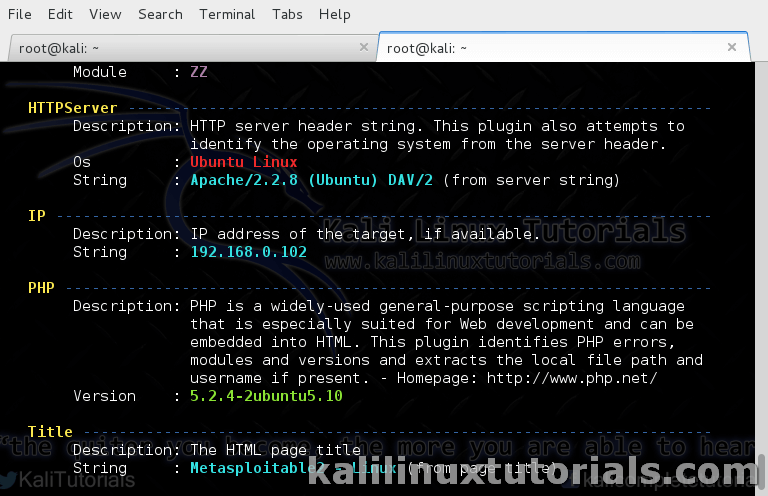Open the Tabs menu
This screenshot has height=496, width=768.
coord(287,14)
